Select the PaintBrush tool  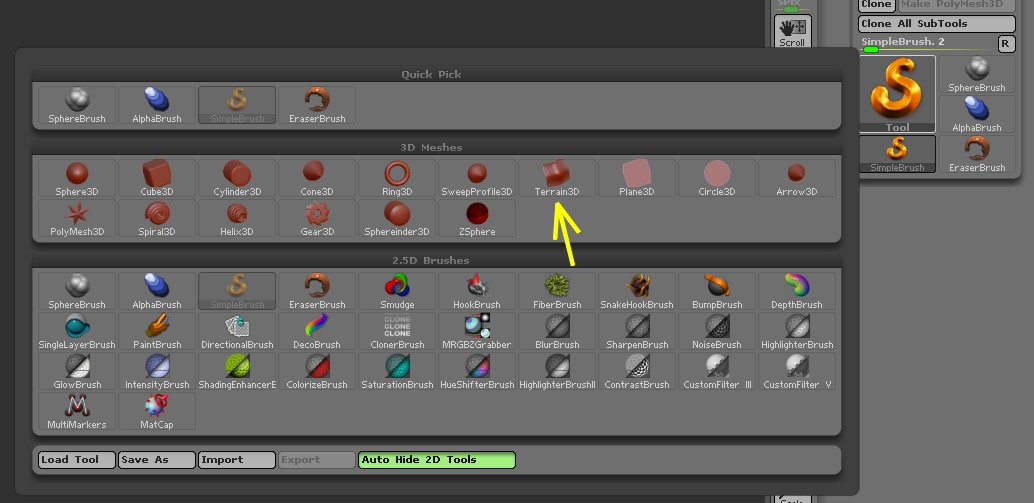point(157,332)
